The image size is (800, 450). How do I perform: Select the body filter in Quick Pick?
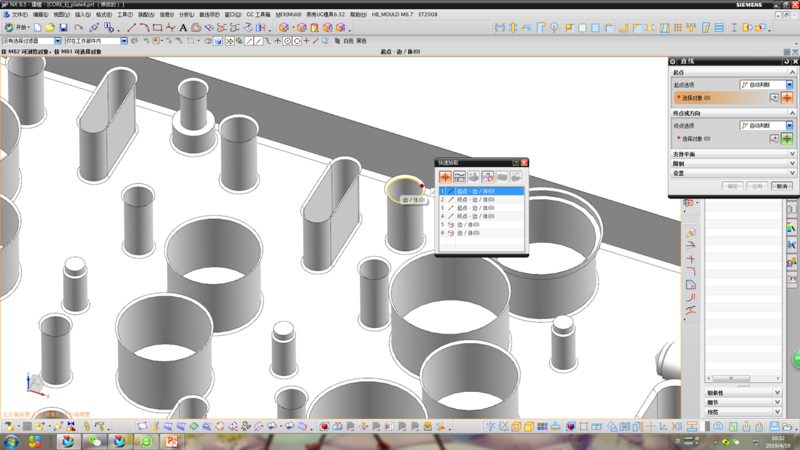tap(502, 177)
